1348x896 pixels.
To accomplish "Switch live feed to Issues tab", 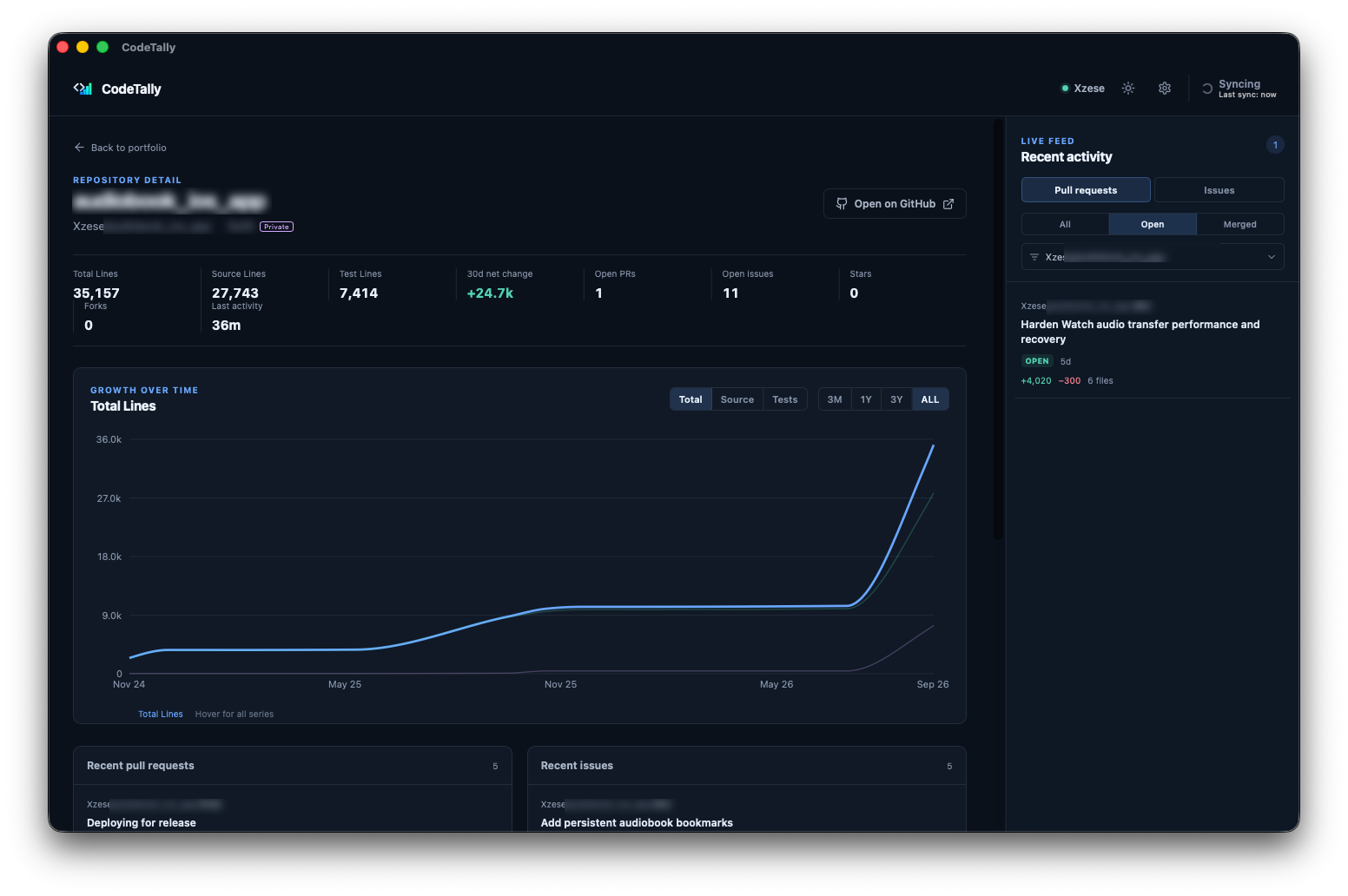I will [1219, 190].
